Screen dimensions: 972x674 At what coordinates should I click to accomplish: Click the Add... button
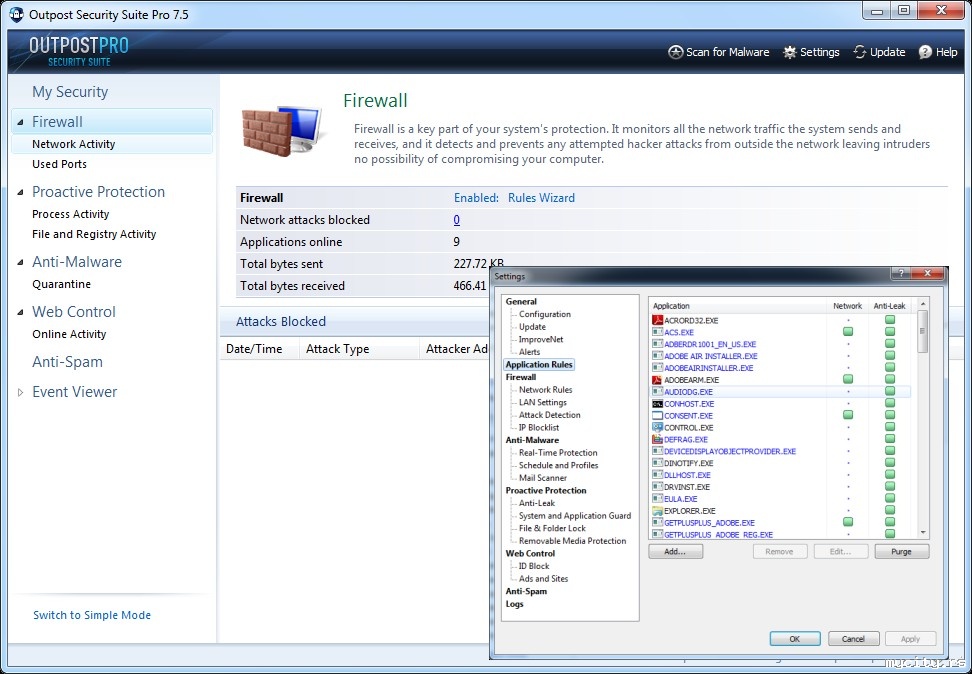(x=675, y=551)
